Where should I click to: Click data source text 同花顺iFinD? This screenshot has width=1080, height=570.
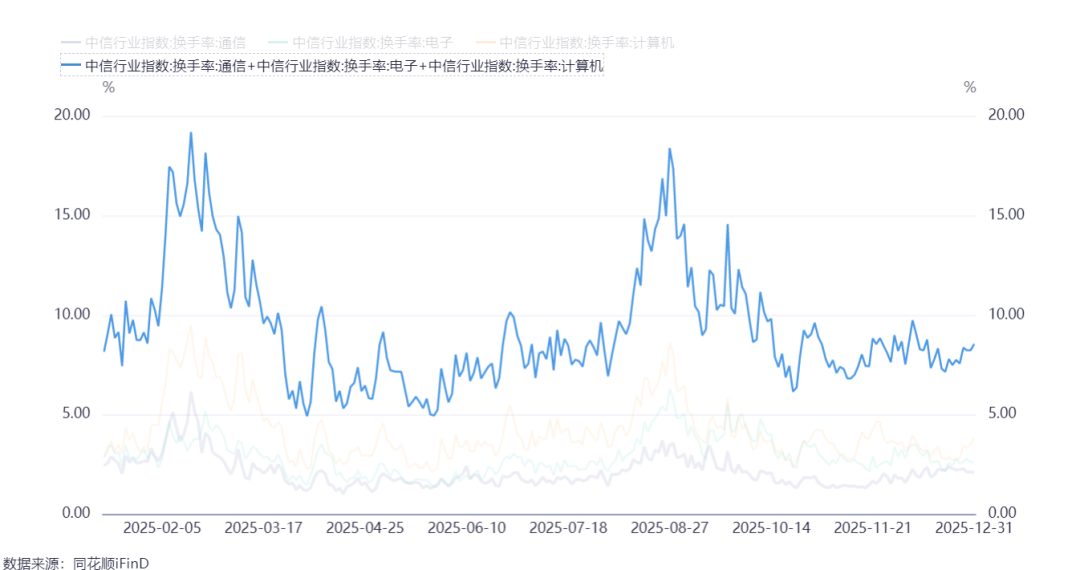point(111,563)
